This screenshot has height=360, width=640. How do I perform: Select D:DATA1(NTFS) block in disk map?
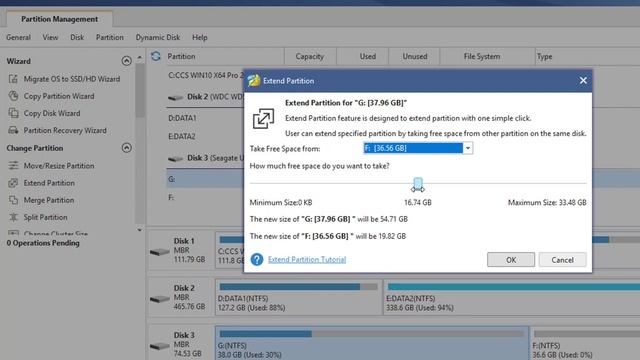click(x=299, y=297)
